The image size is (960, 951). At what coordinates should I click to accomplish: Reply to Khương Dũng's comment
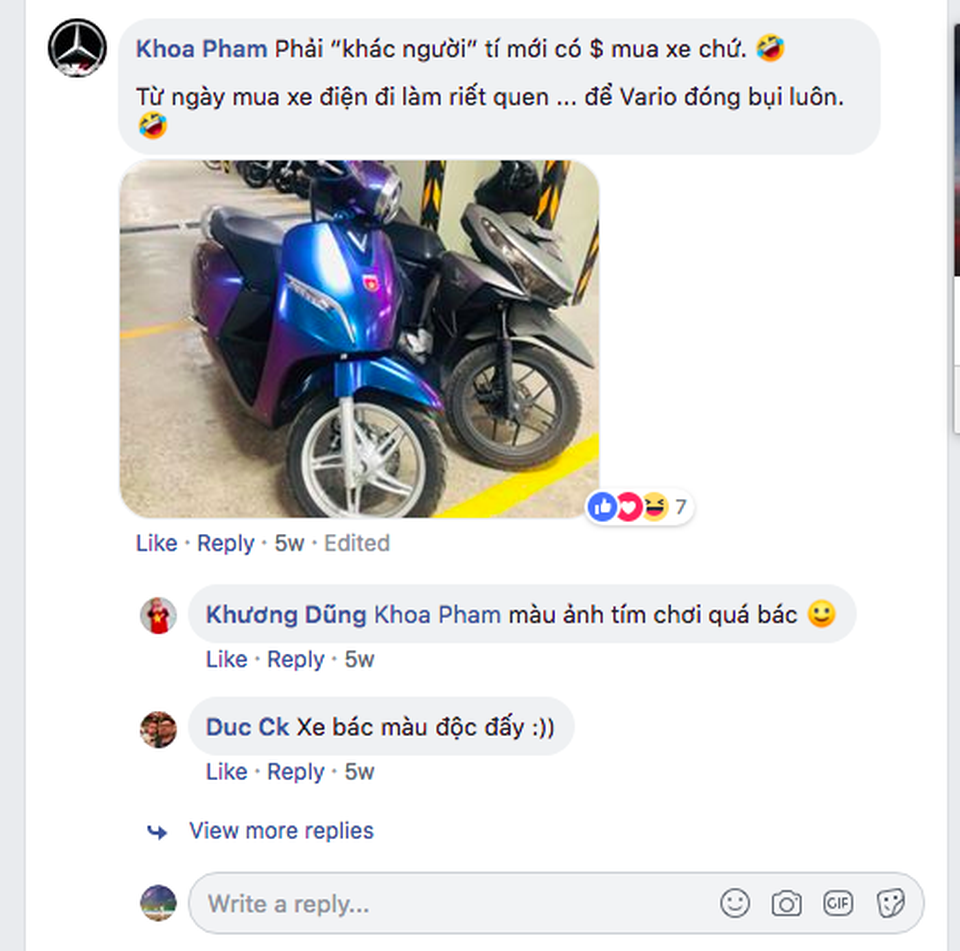point(295,660)
